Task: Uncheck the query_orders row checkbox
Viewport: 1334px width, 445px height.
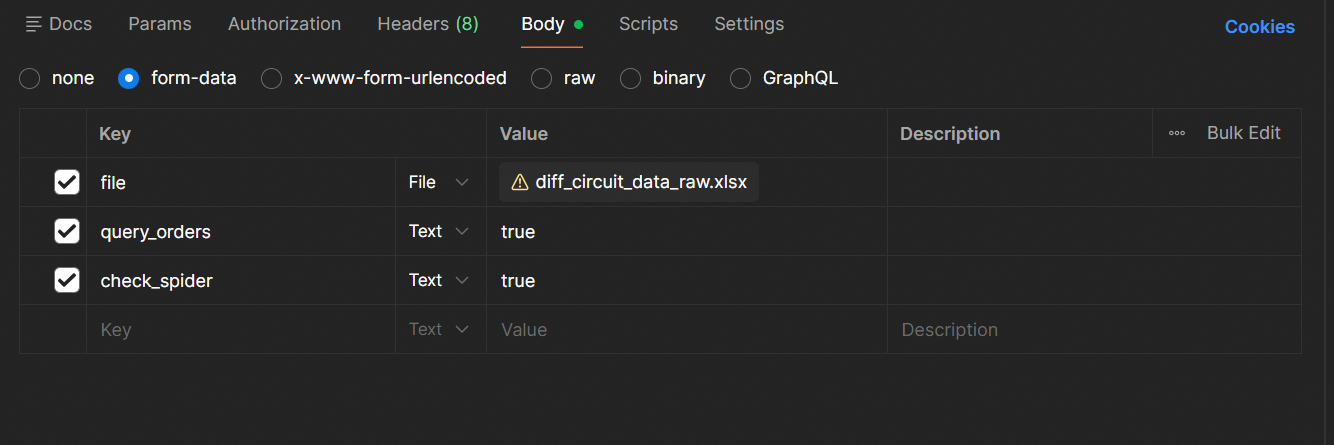Action: click(x=67, y=231)
